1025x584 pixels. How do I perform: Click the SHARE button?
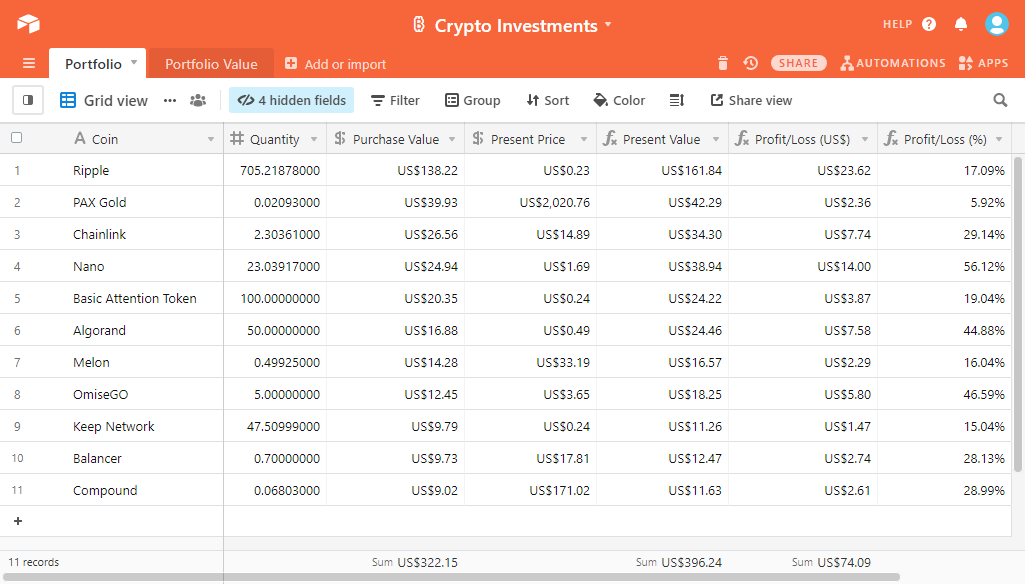[798, 63]
